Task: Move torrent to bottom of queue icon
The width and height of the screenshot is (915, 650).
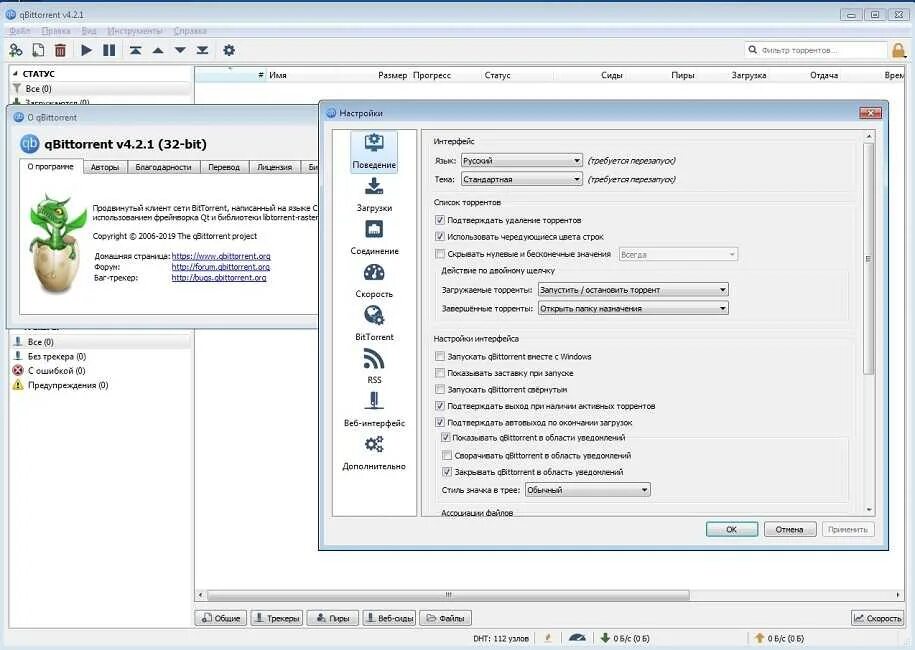Action: (x=202, y=50)
